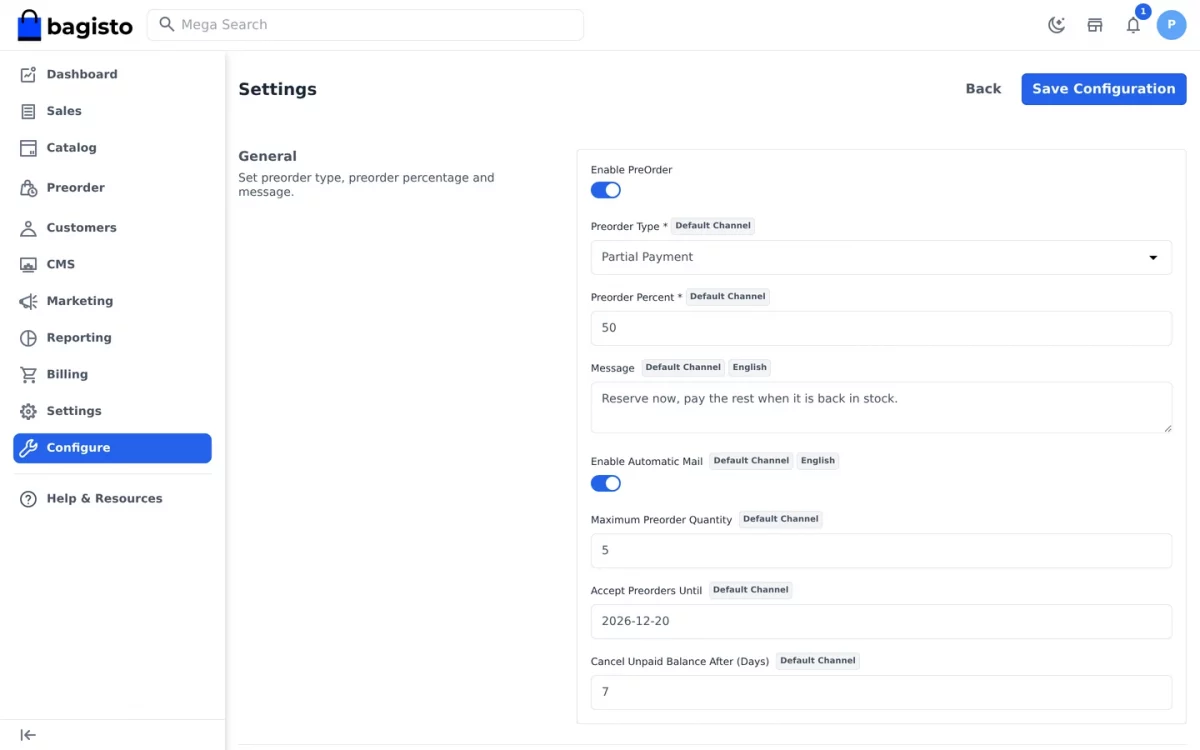
Task: Disable the Enable PreOrder switch
Action: pyautogui.click(x=606, y=190)
